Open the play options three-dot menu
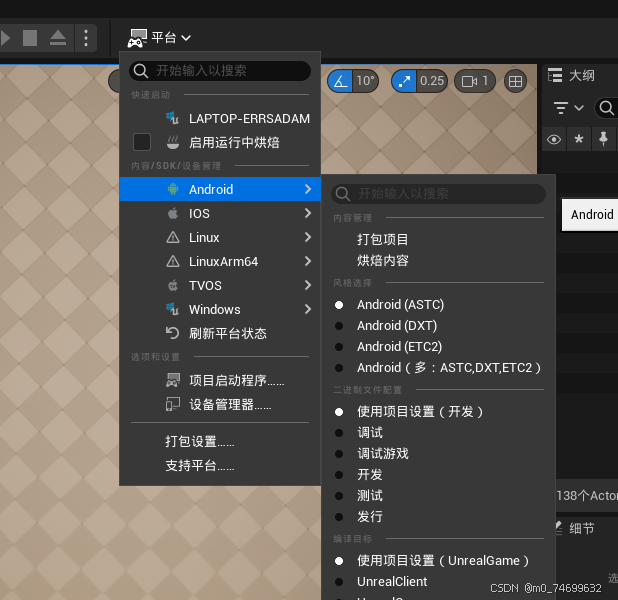Screen dimensions: 618x600 click(x=86, y=38)
